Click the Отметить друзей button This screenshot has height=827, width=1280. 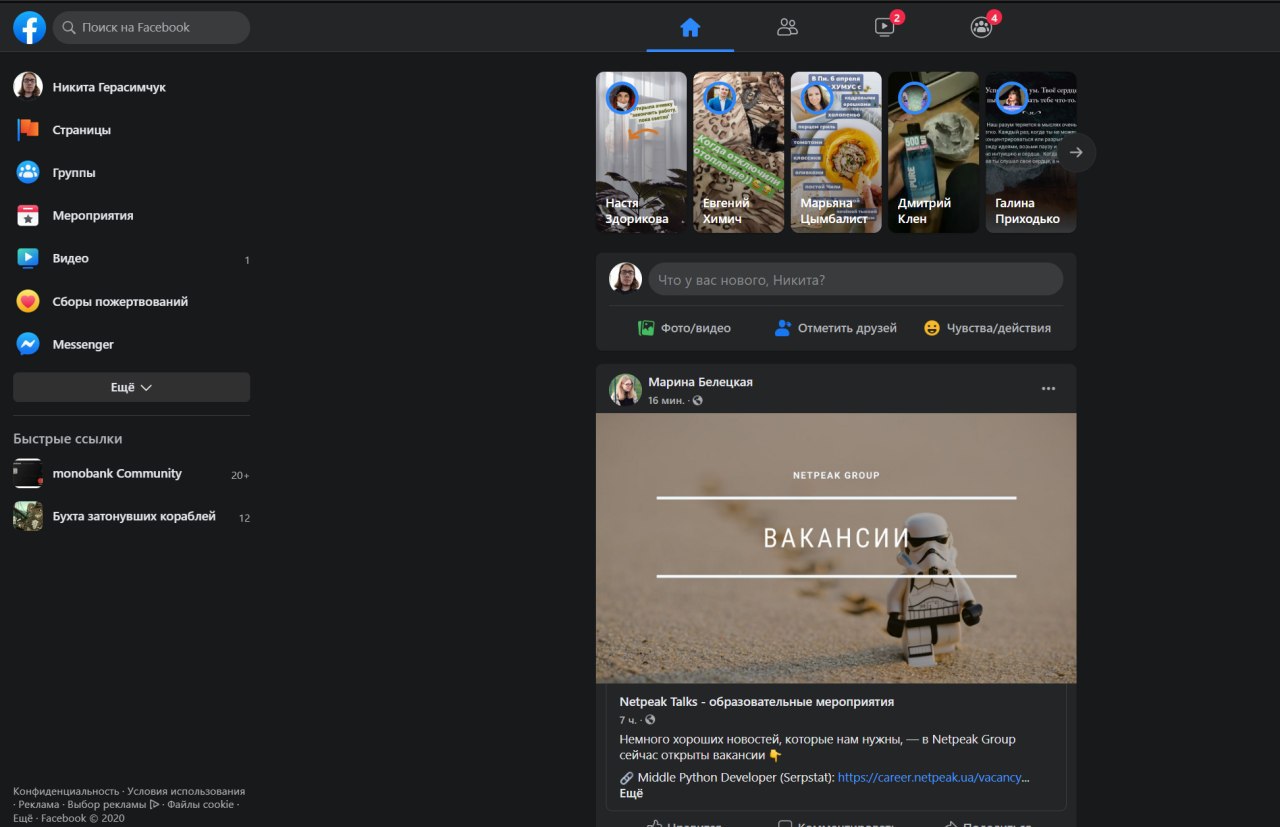pos(836,328)
